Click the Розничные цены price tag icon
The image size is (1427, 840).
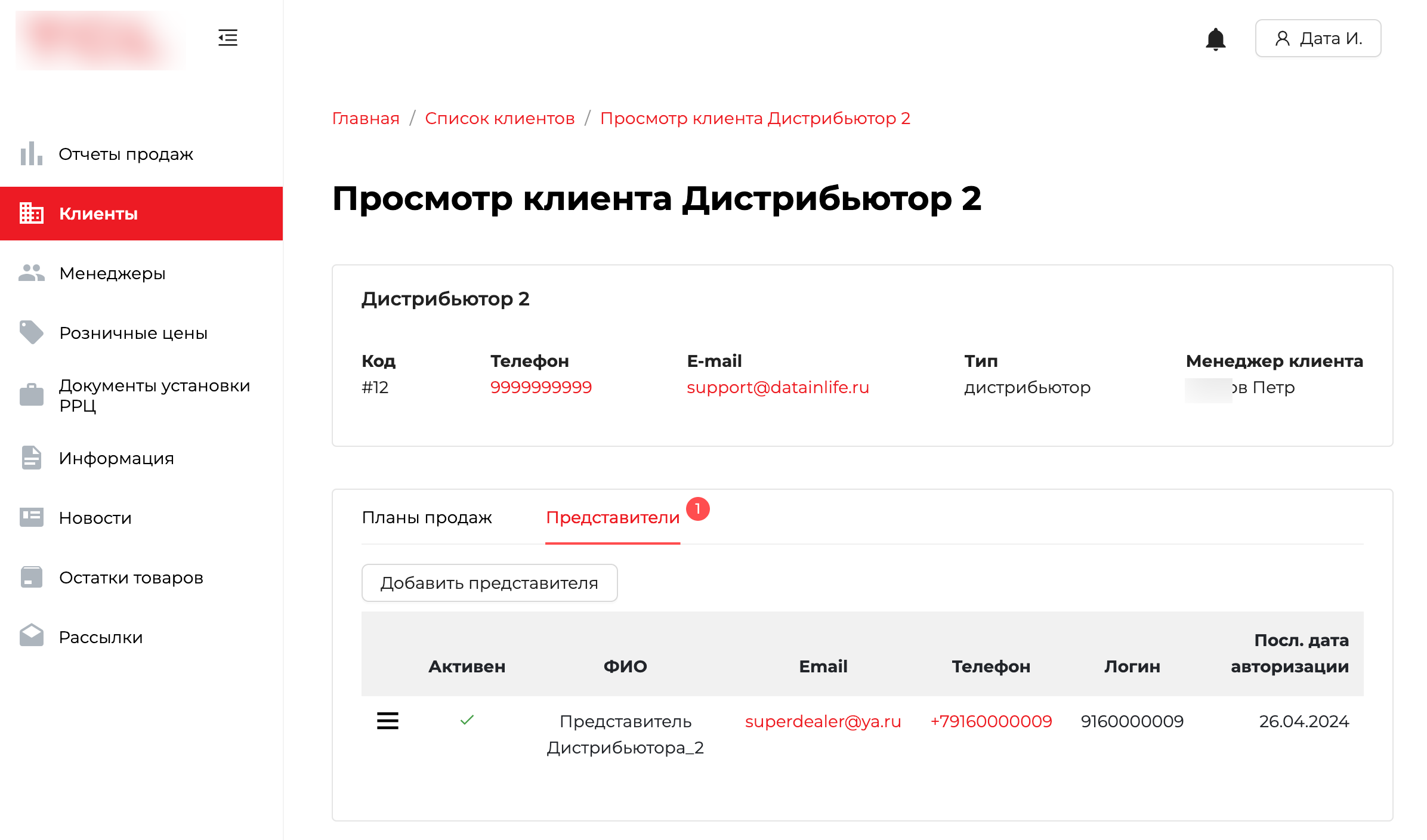tap(31, 333)
